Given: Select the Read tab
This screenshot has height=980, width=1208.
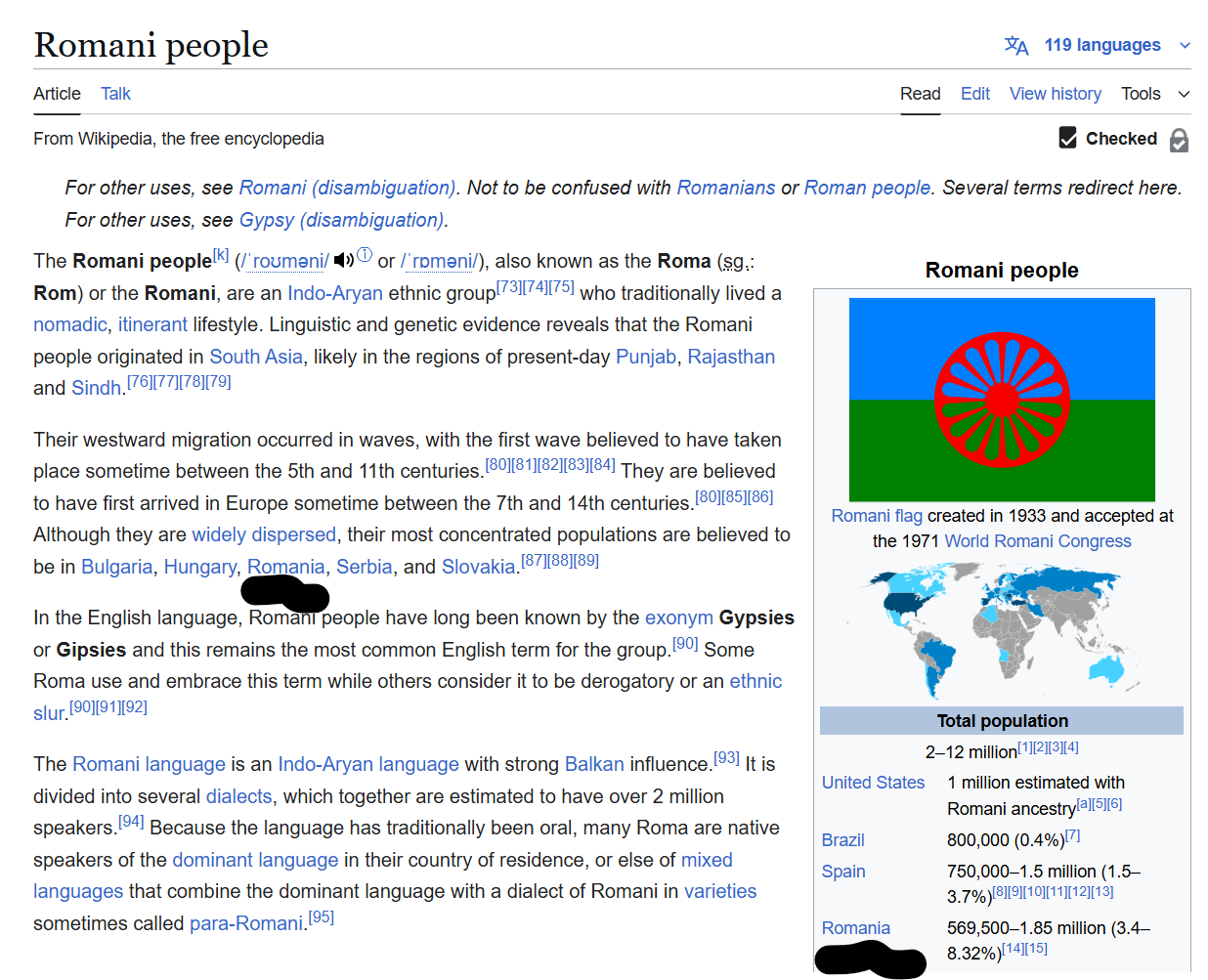Looking at the screenshot, I should click(x=920, y=94).
